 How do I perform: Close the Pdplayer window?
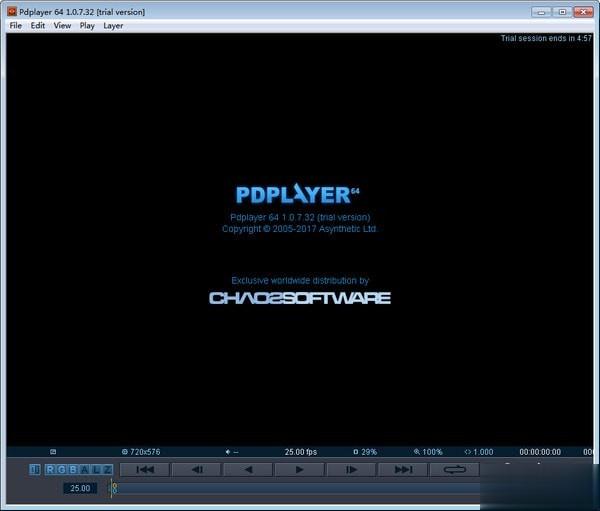click(583, 12)
